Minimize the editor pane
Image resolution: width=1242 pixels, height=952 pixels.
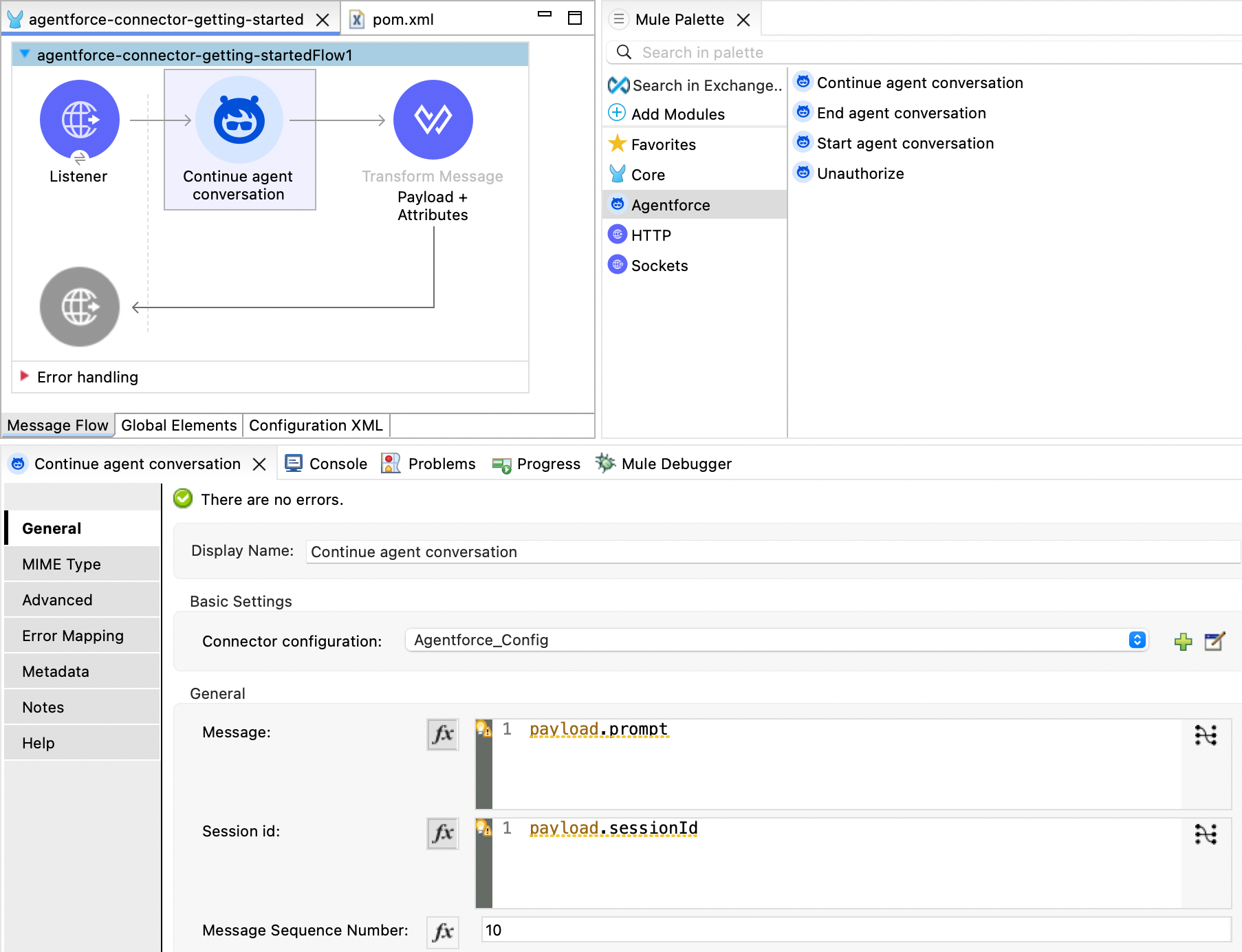pyautogui.click(x=545, y=14)
